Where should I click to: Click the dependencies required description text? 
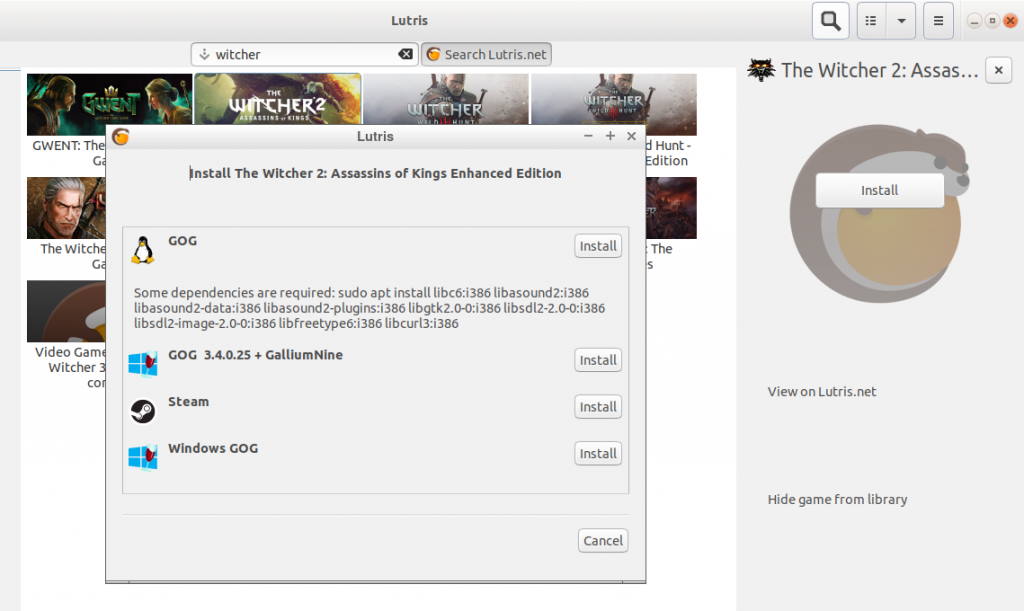(370, 308)
